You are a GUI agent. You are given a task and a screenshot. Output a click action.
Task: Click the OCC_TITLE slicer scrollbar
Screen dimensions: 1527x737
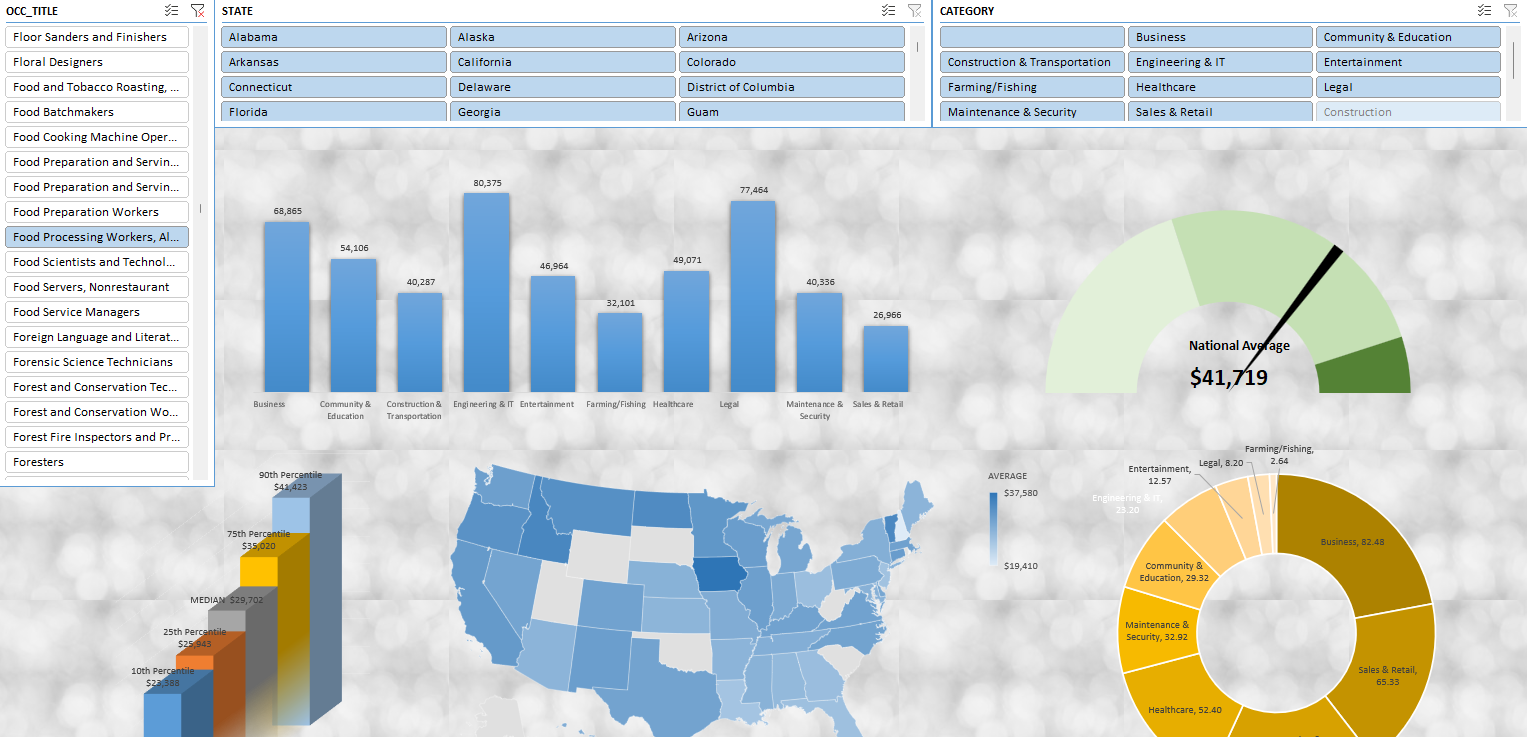tap(201, 209)
